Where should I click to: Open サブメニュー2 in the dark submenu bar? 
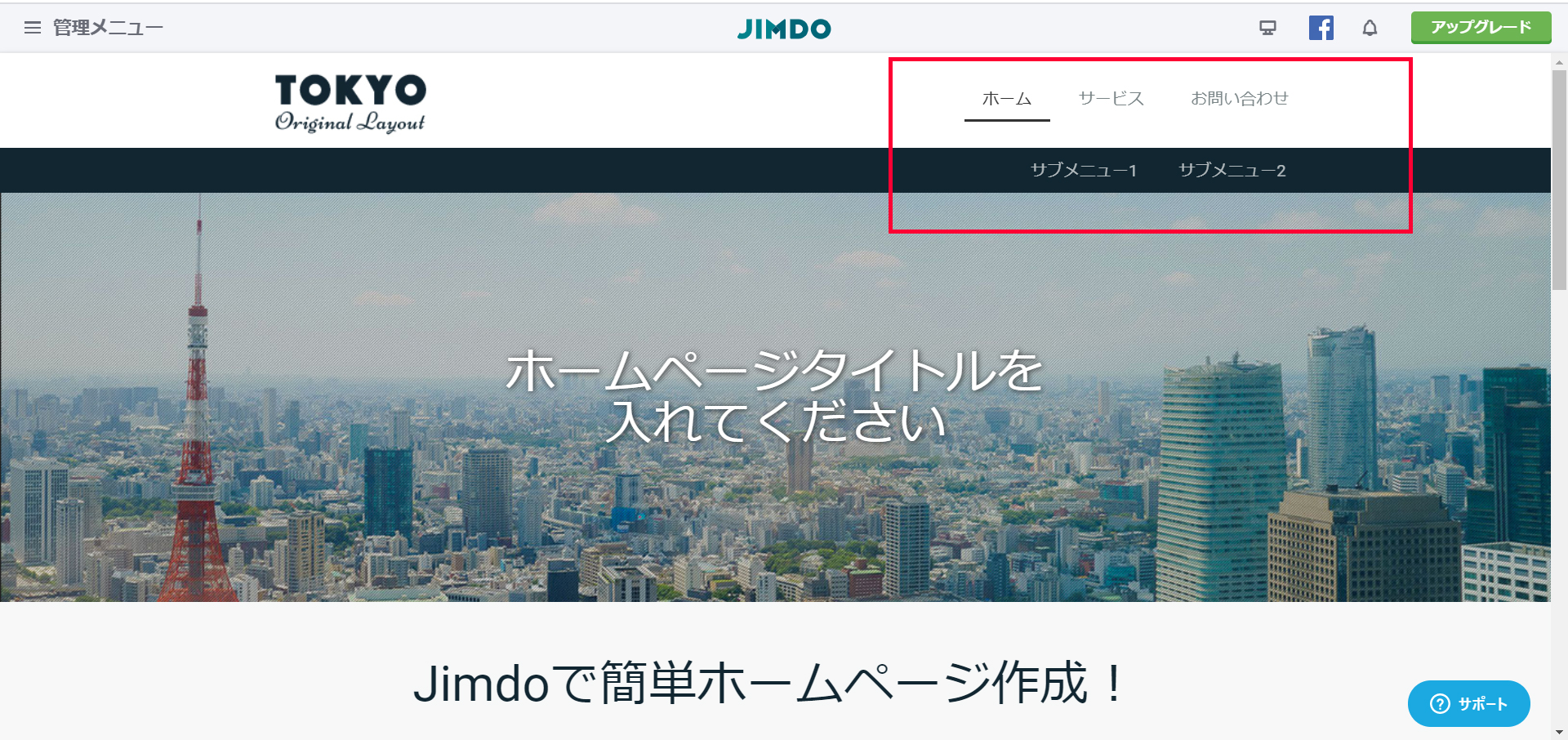[x=1232, y=170]
